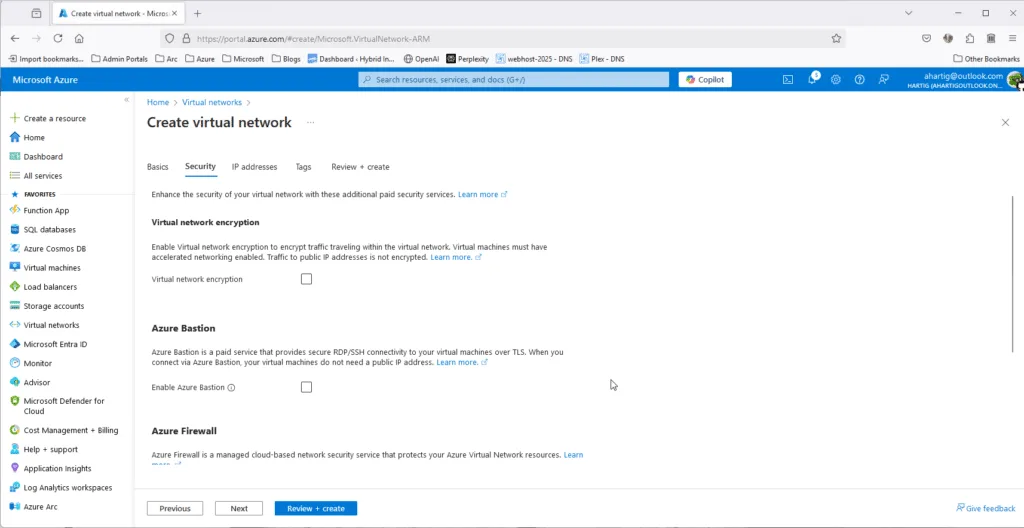Open the browser list all tabs arrow
Image resolution: width=1024 pixels, height=528 pixels.
coord(908,13)
